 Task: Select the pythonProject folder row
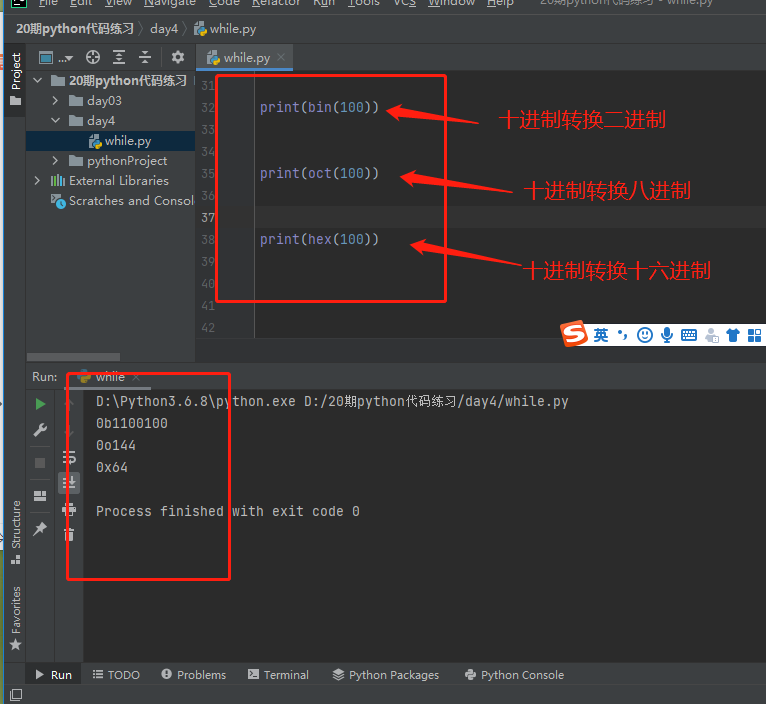point(111,161)
